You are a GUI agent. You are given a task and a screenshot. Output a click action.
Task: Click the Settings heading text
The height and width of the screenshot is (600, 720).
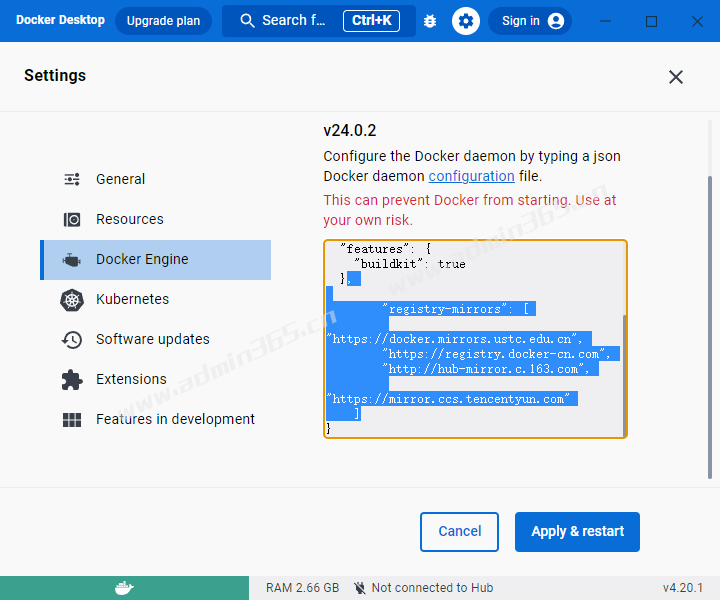55,76
